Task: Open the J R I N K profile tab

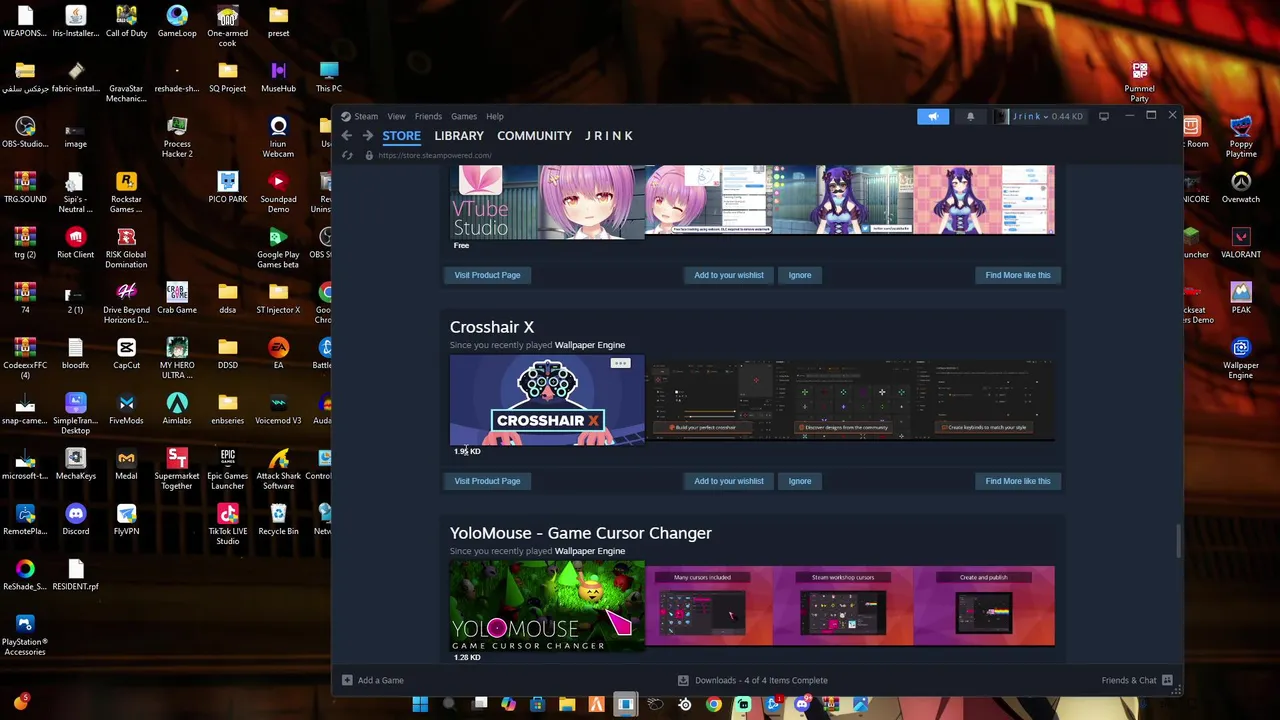Action: [609, 136]
